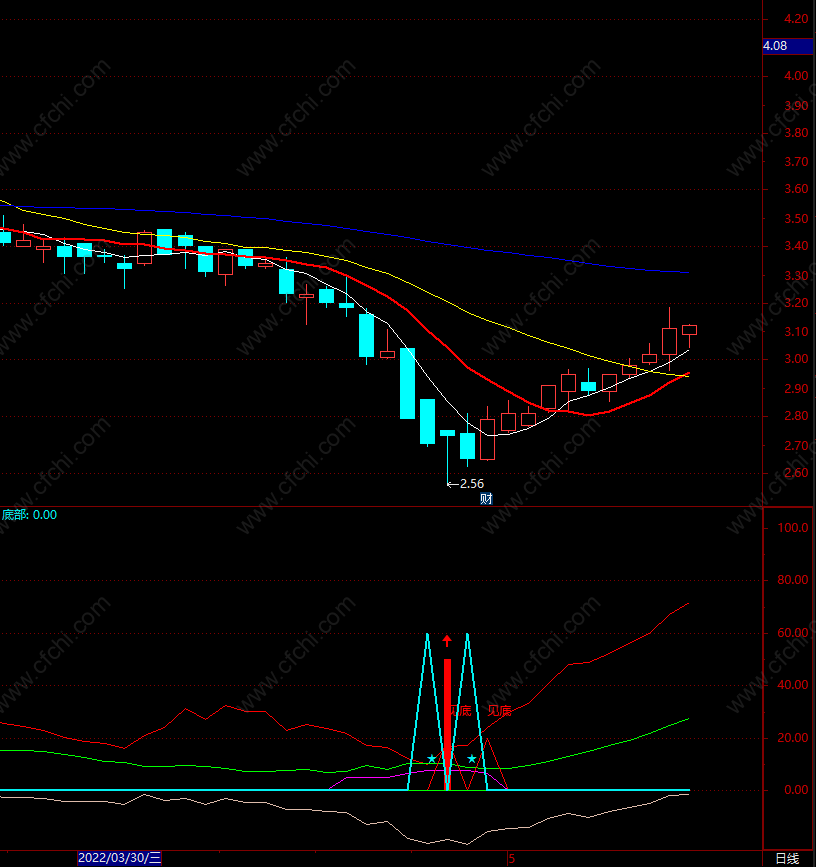816x867 pixels.
Task: Click the 3.60 price axis label
Action: pyautogui.click(x=796, y=189)
